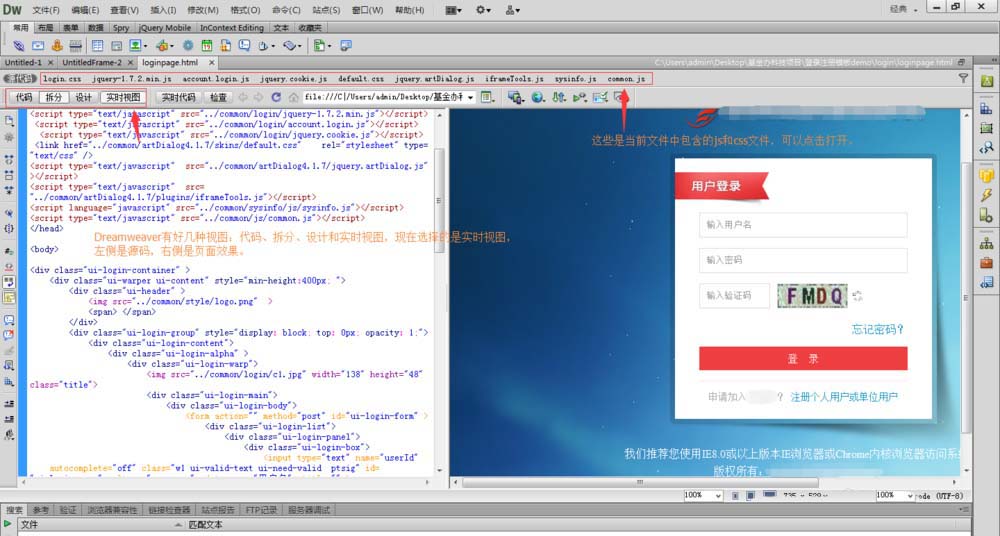Refresh the live view page
The height and width of the screenshot is (536, 1000).
click(276, 97)
